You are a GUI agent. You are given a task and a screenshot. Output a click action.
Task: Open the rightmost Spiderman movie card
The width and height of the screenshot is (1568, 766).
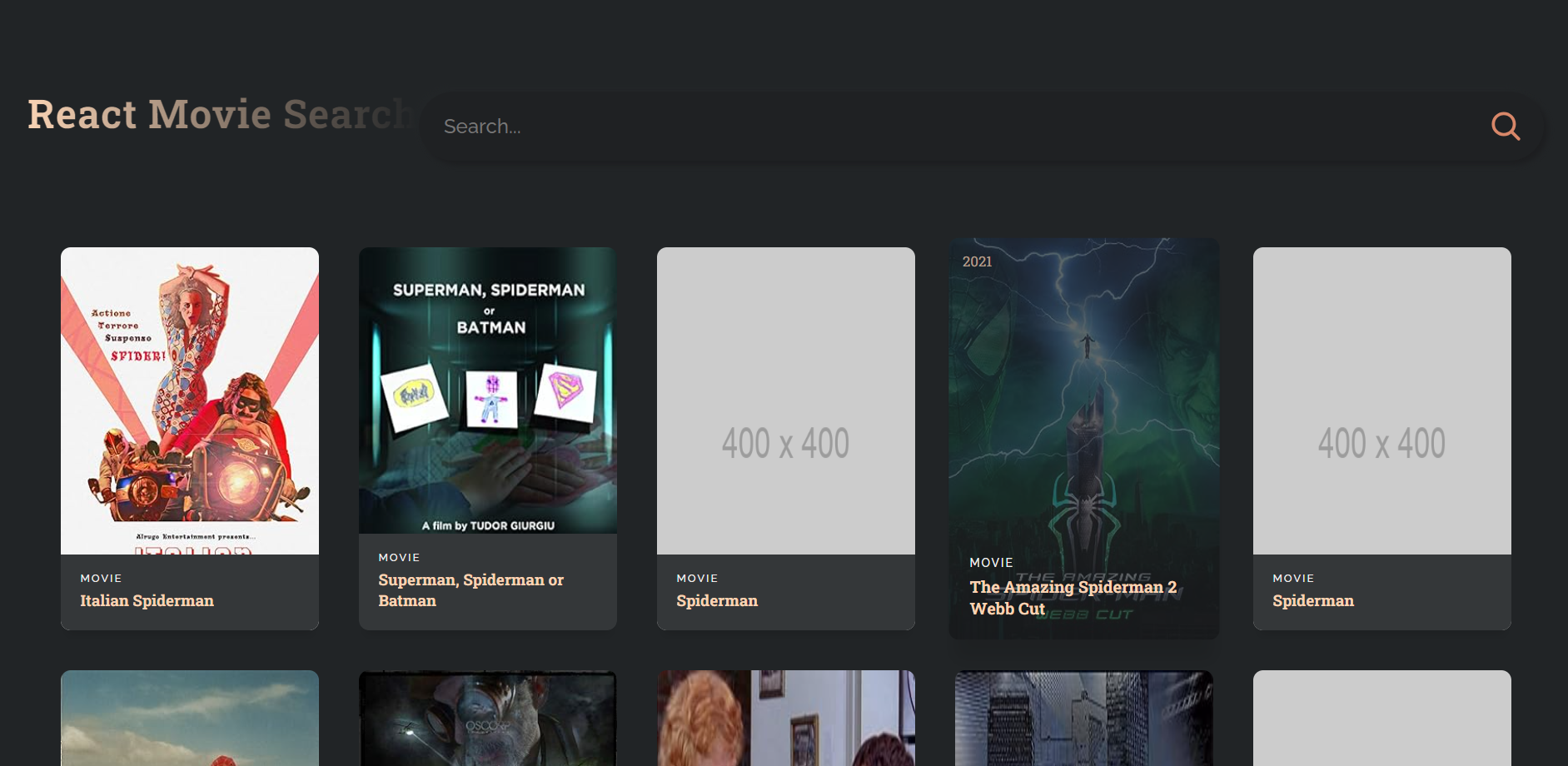(x=1381, y=437)
